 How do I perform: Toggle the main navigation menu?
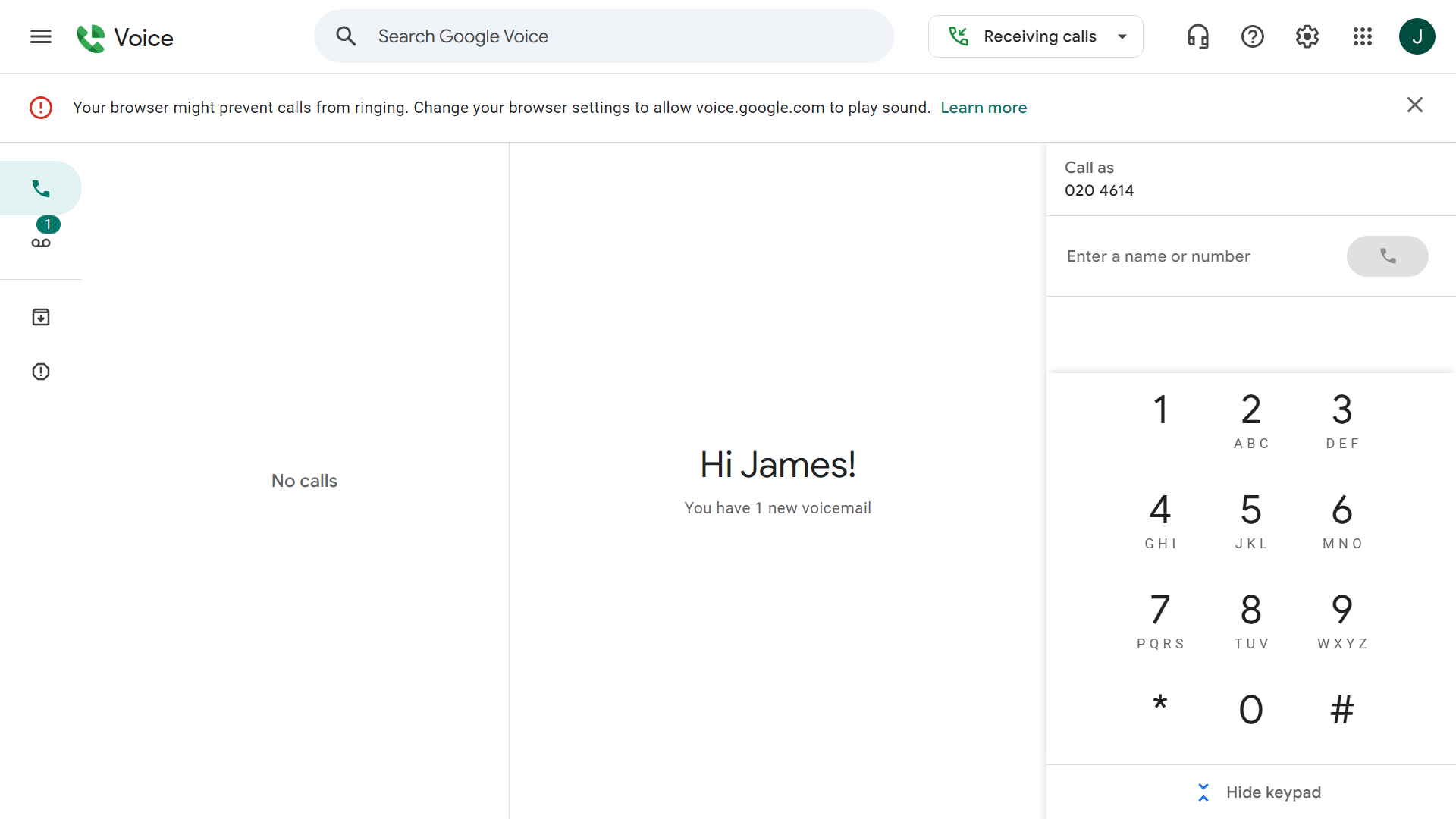click(x=40, y=36)
